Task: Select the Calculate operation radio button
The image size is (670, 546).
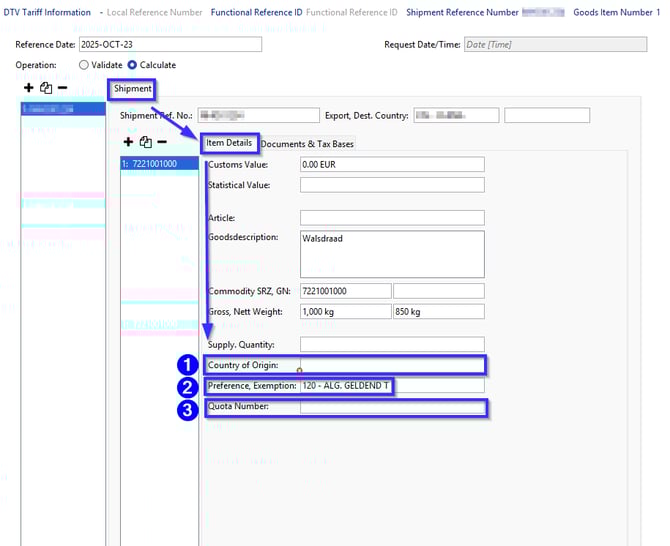Action: coord(133,65)
